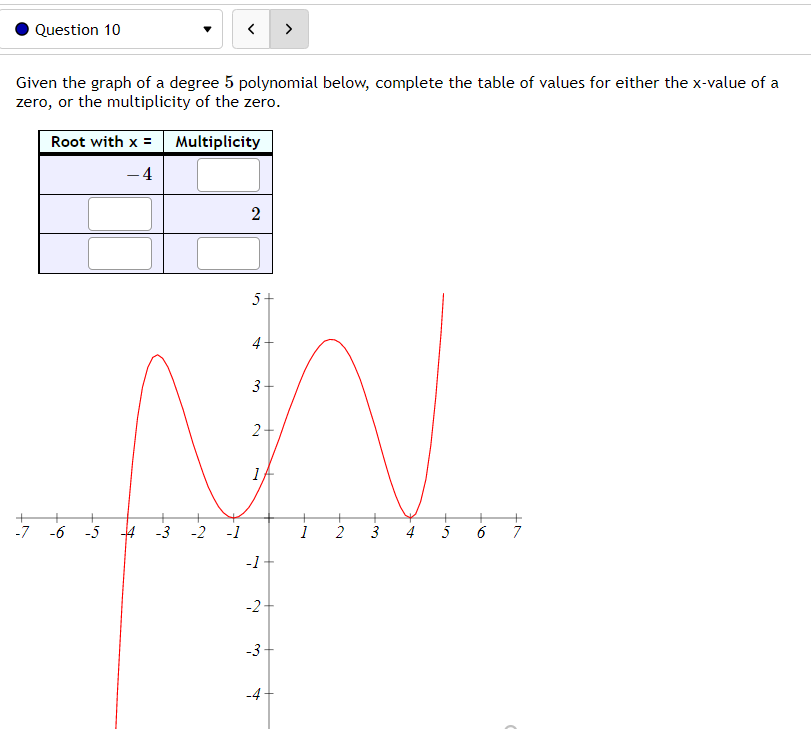Click the dropdown arrow beside Question 10
This screenshot has height=729, width=811.
pyautogui.click(x=207, y=29)
